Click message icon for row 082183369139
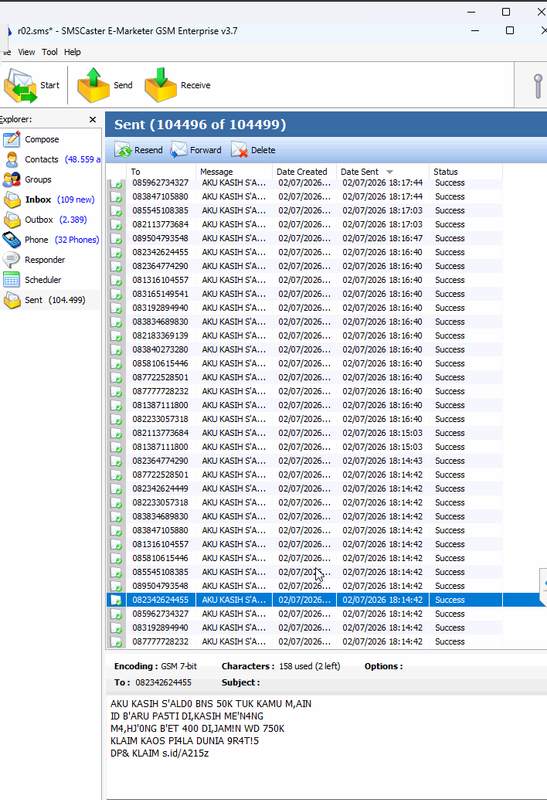 click(116, 336)
